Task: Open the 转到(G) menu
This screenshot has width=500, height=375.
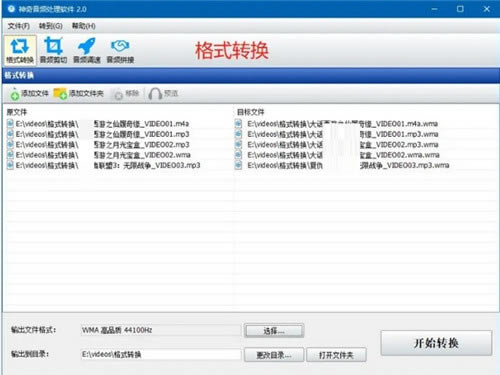Action: (51, 26)
